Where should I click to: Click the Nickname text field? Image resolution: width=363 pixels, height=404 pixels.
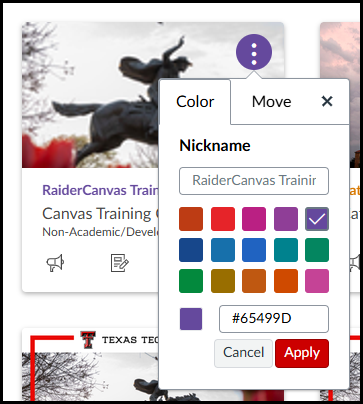pyautogui.click(x=254, y=181)
